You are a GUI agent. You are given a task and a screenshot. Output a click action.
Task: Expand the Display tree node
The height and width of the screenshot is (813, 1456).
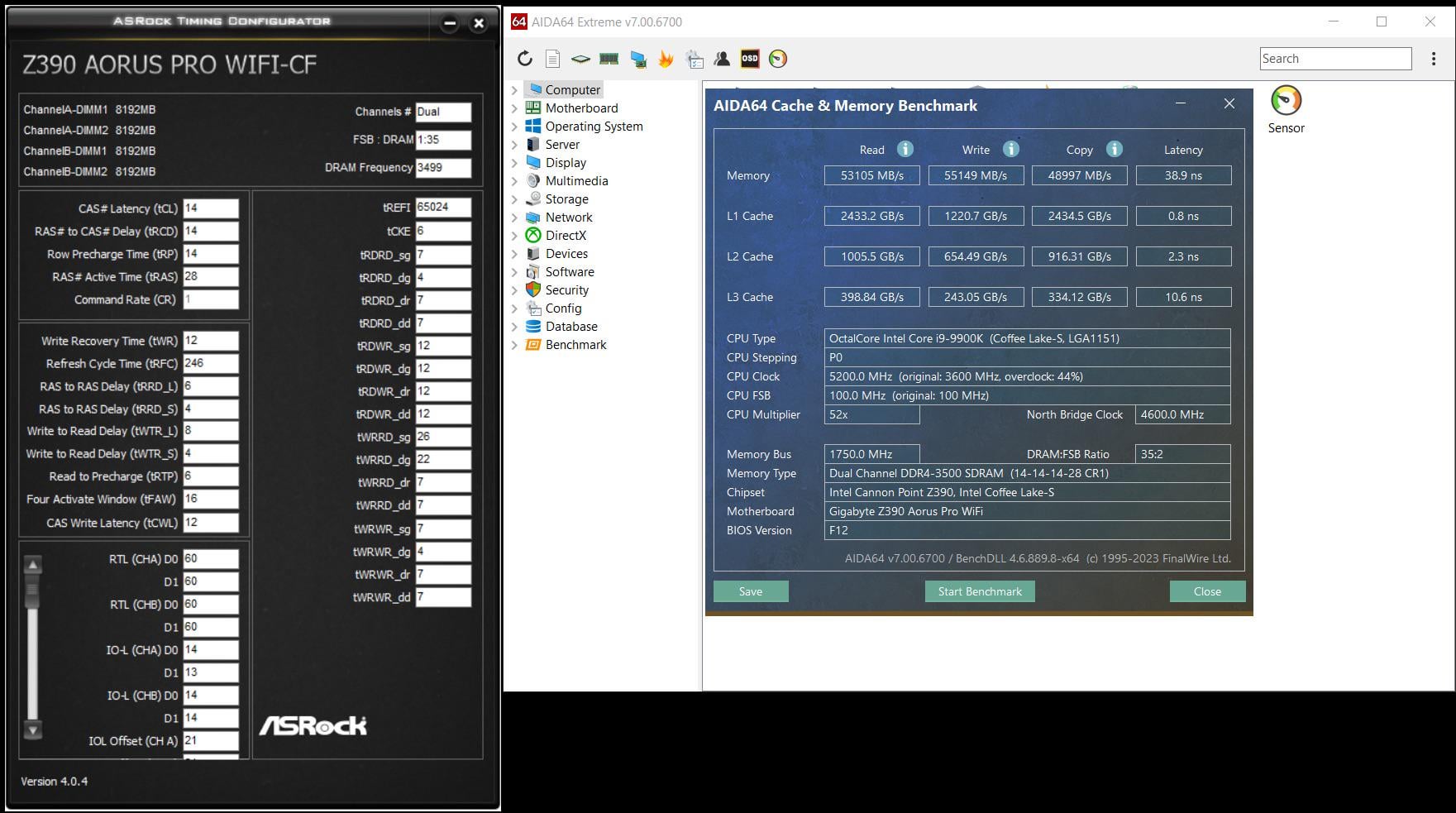514,163
